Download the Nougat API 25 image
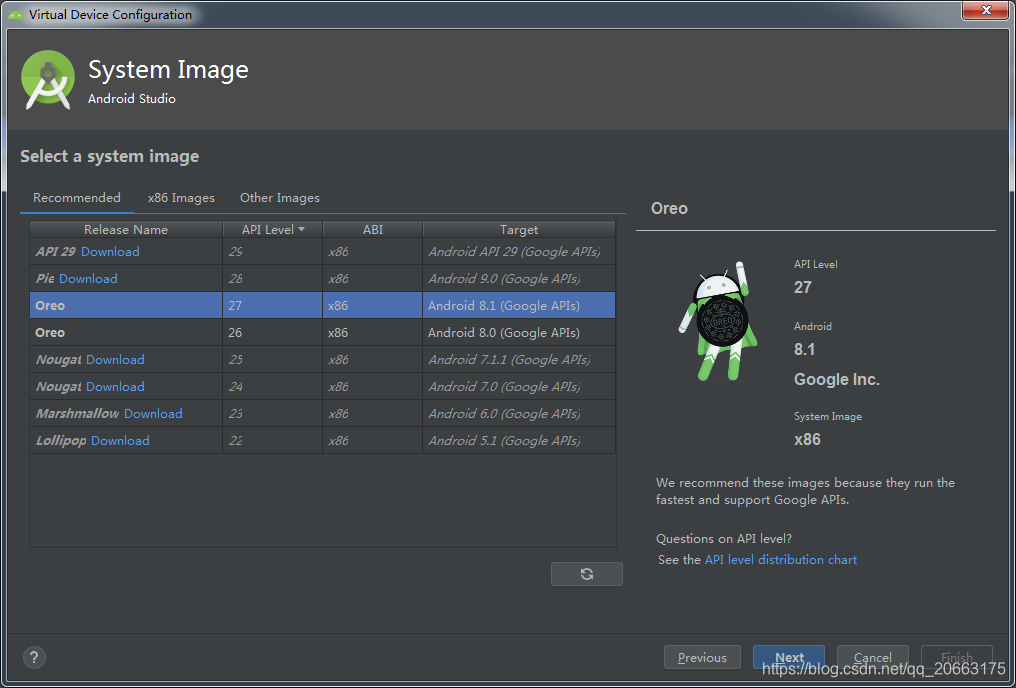The image size is (1016, 688). pos(115,360)
